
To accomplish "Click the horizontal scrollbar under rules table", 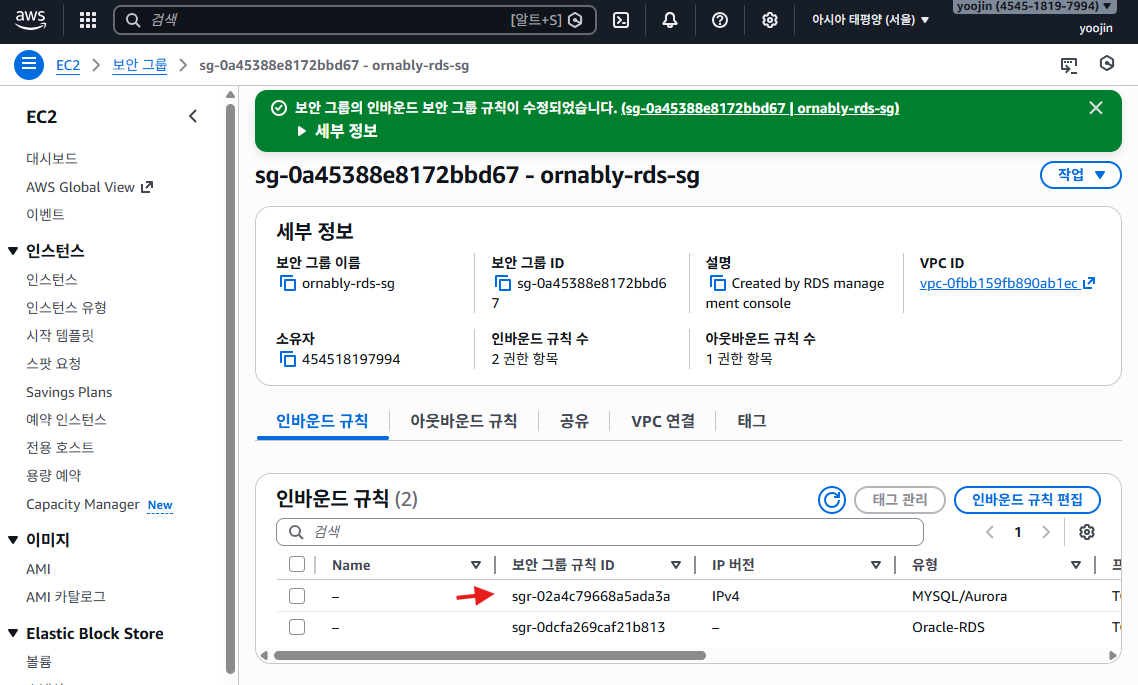I will pos(489,655).
